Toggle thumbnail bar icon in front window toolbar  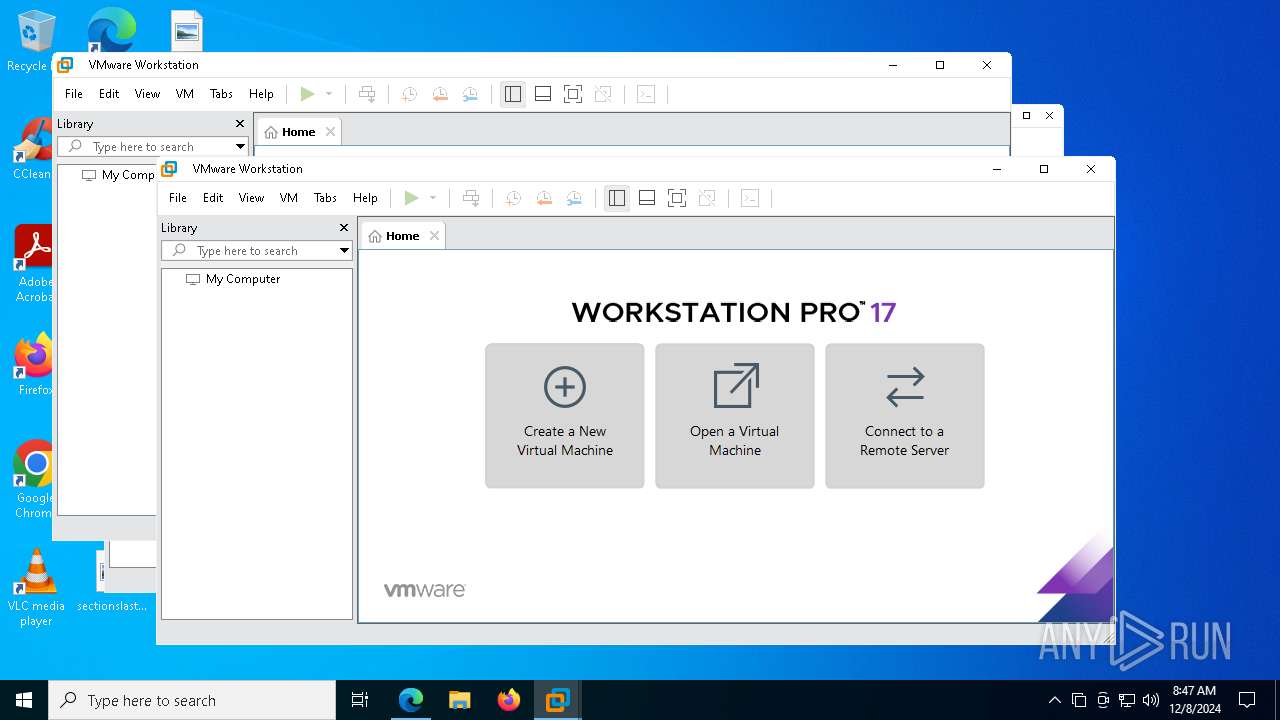tap(647, 198)
